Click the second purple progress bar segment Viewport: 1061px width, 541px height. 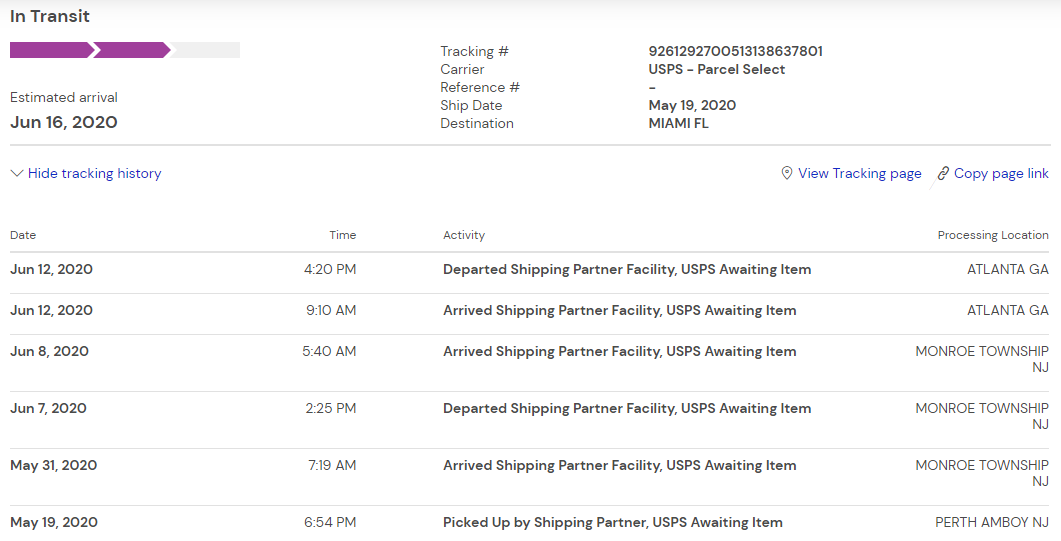pyautogui.click(x=130, y=50)
